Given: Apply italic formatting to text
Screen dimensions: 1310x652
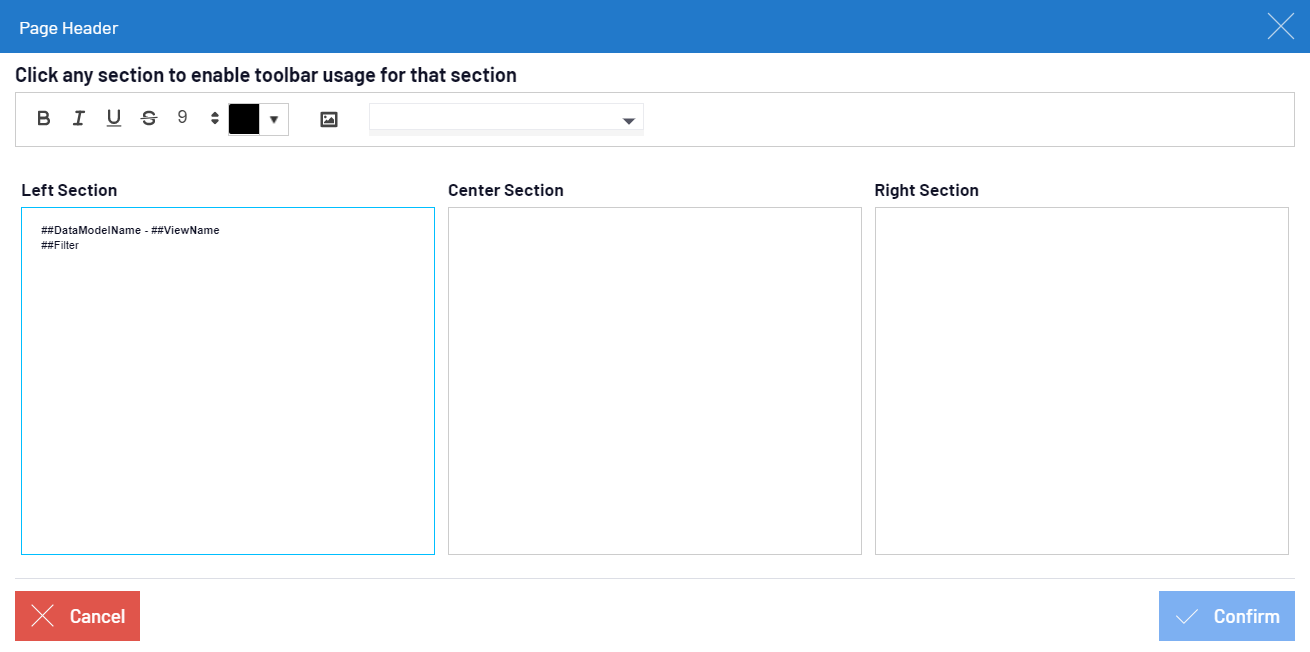Looking at the screenshot, I should pyautogui.click(x=78, y=119).
